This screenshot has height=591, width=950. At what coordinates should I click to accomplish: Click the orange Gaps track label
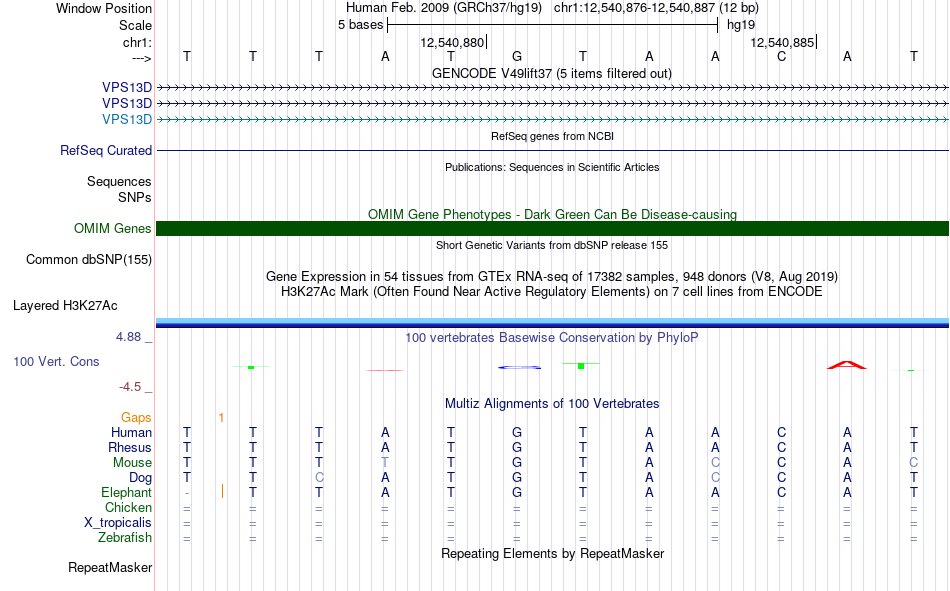tap(136, 417)
